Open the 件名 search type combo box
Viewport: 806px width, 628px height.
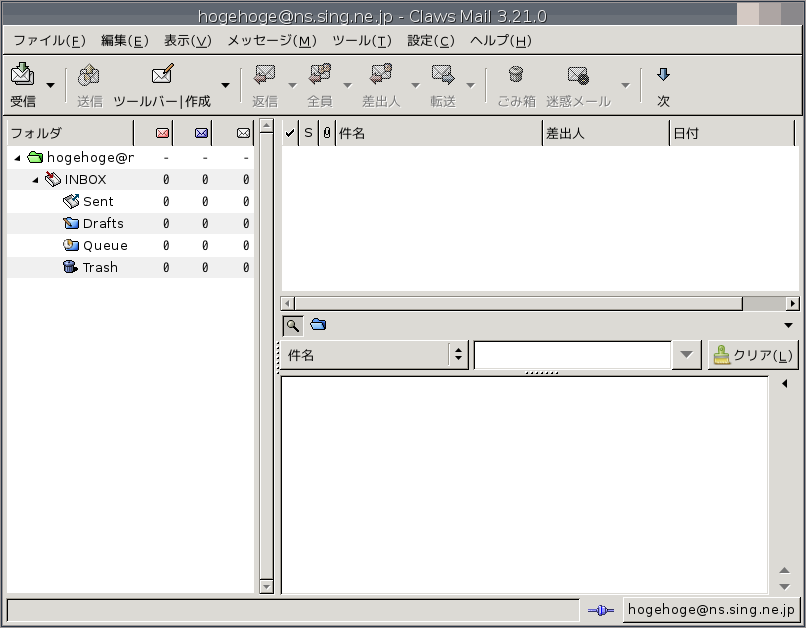(x=374, y=355)
